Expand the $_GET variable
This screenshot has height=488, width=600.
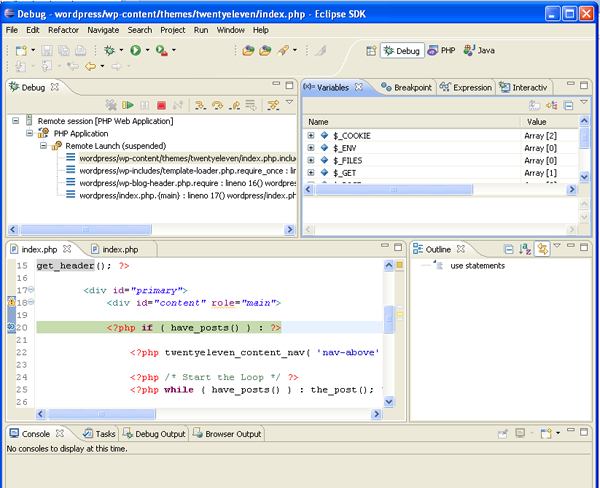pos(311,173)
